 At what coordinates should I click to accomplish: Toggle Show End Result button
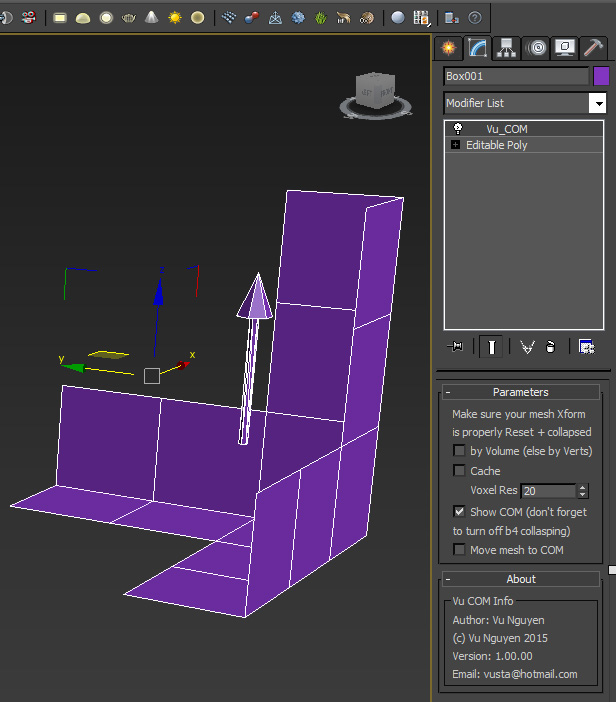[x=491, y=346]
